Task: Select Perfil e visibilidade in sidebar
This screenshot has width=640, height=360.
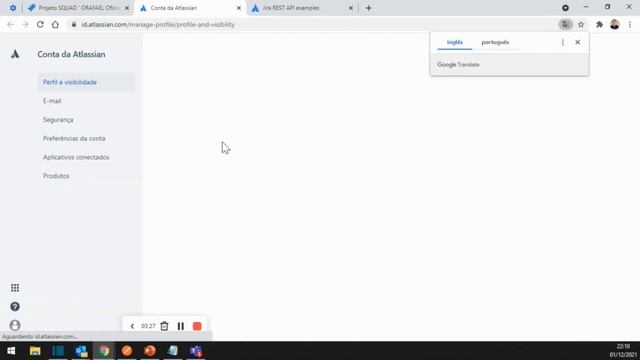Action: click(86, 82)
